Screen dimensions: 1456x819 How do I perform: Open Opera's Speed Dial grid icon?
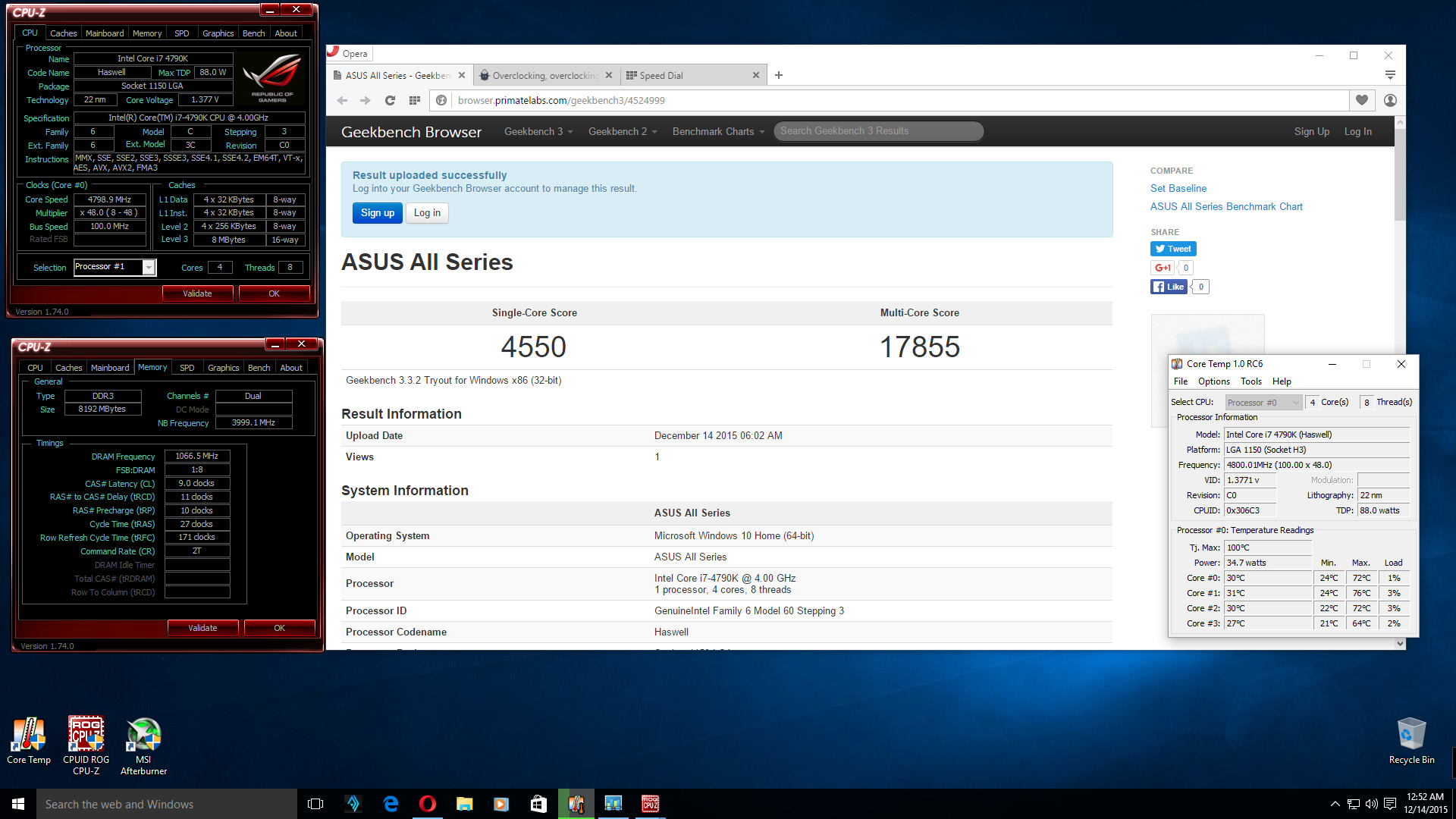[x=414, y=100]
